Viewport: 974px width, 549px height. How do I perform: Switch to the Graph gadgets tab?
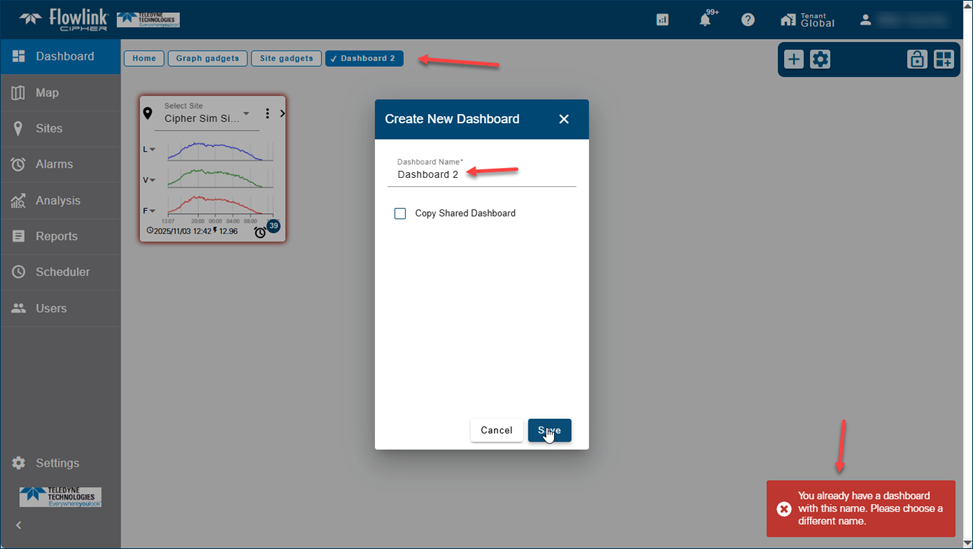[207, 59]
